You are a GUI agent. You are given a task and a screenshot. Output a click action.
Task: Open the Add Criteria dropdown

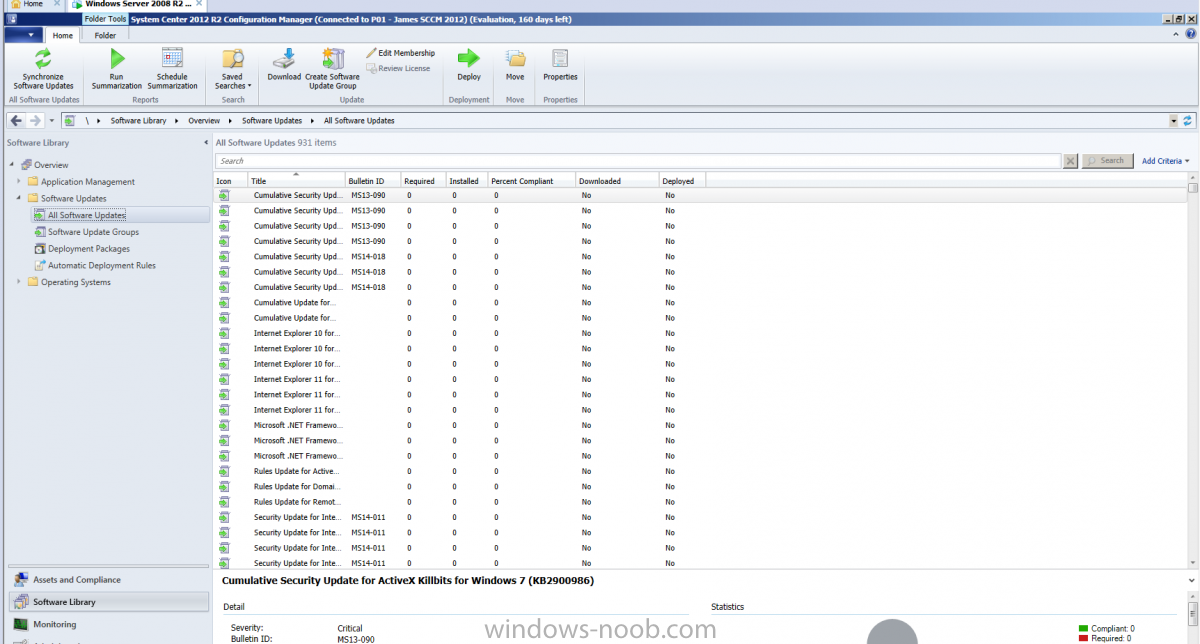(x=1168, y=161)
